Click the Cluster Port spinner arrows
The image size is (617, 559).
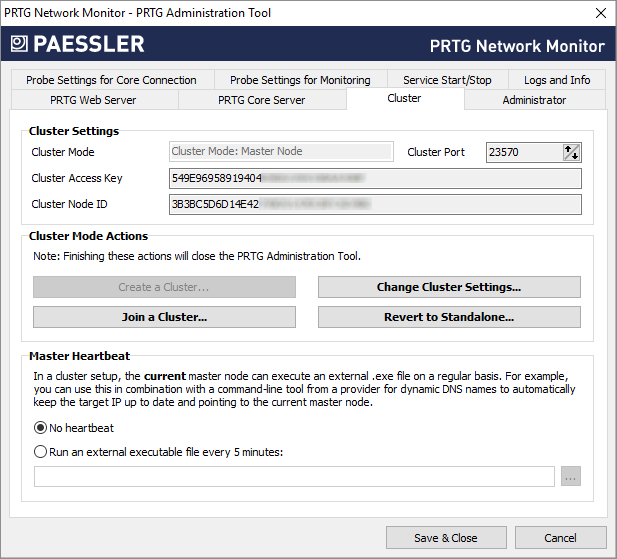(571, 152)
